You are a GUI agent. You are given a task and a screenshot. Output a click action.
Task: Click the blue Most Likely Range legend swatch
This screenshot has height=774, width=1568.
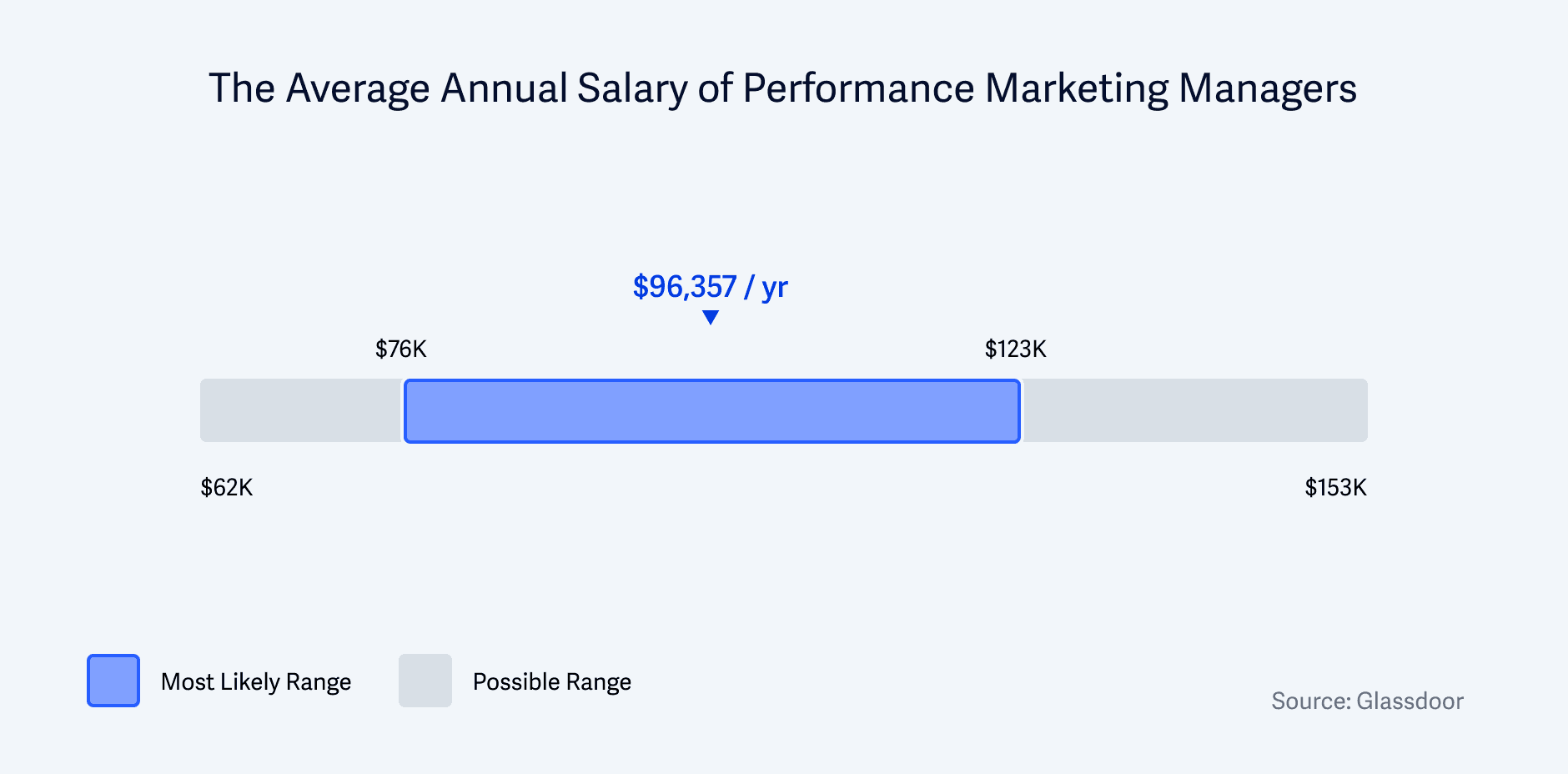pyautogui.click(x=113, y=681)
